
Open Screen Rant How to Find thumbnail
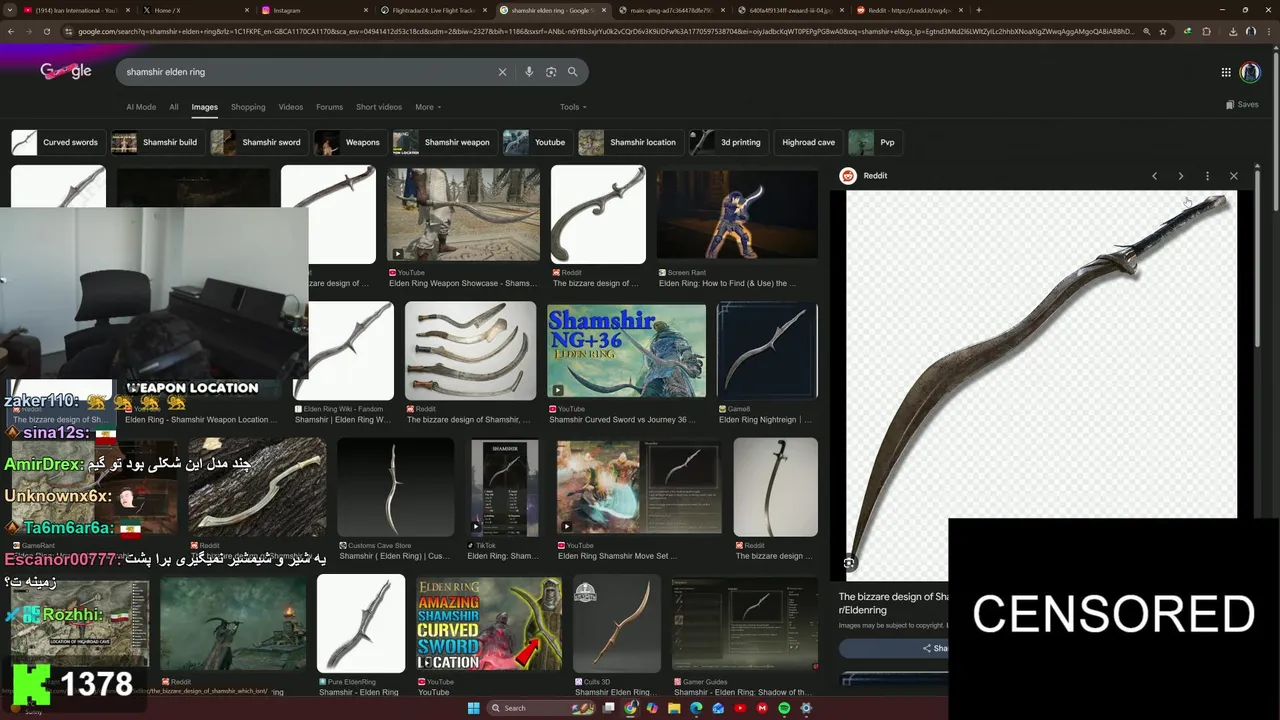pos(737,215)
